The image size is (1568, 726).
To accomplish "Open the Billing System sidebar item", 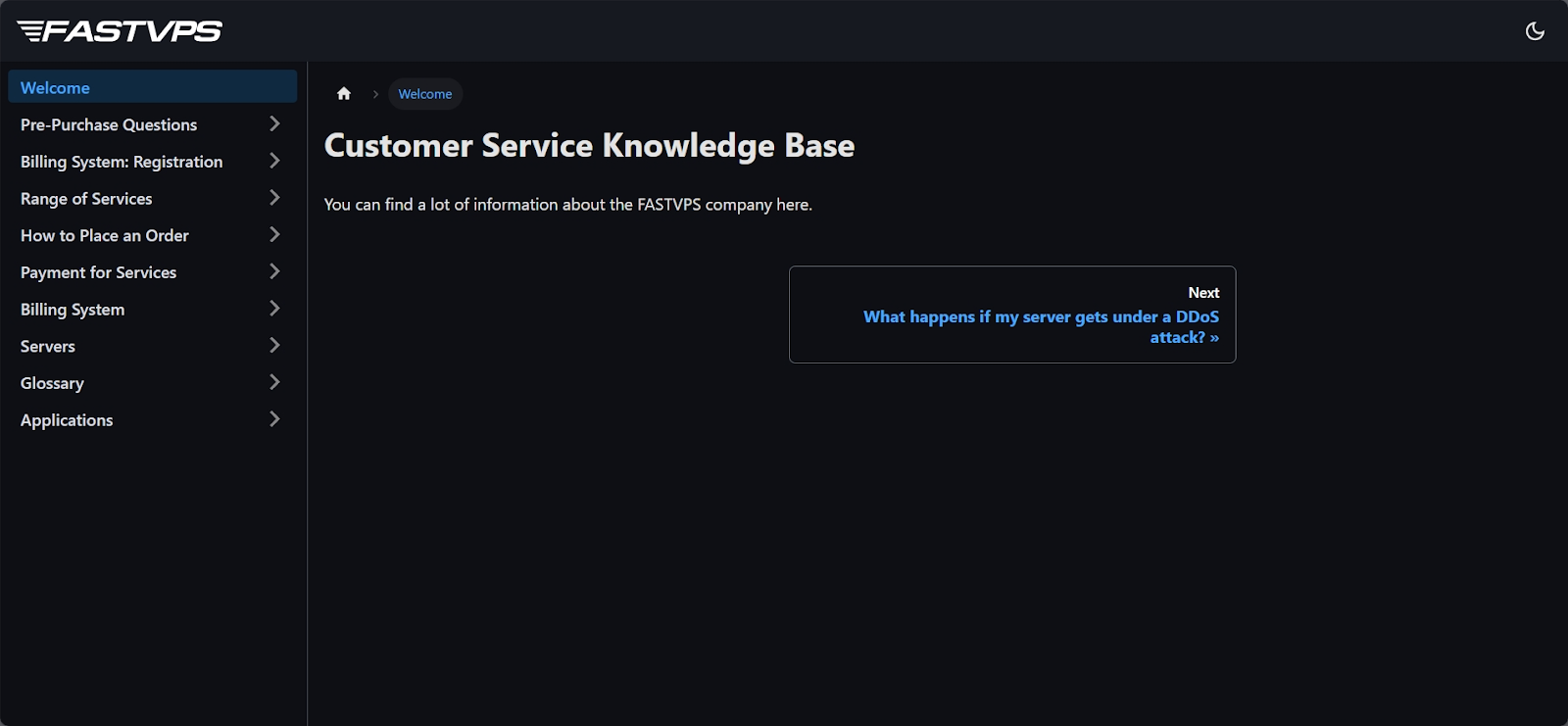I will (x=73, y=310).
